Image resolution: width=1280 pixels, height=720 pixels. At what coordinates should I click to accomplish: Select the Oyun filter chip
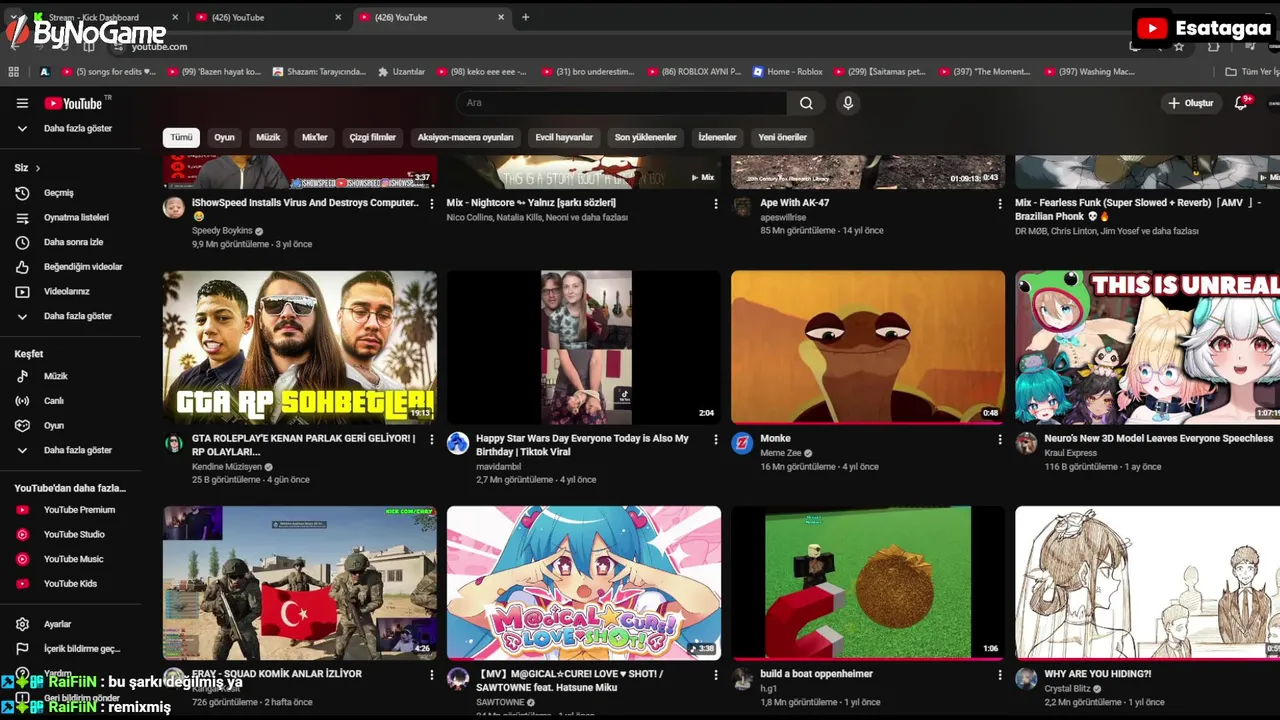pos(224,137)
